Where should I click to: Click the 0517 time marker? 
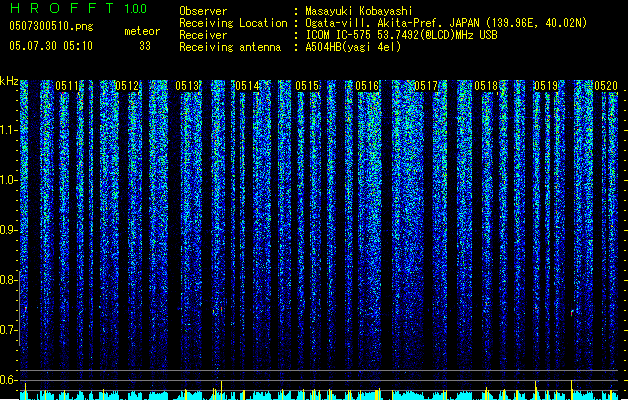coord(426,86)
